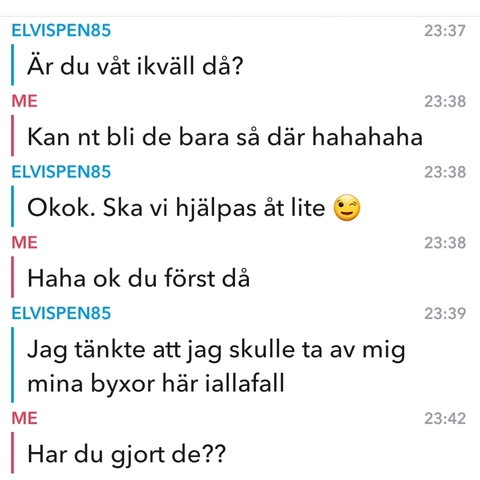Tap the 'Kan nt bli de bara' message

(x=225, y=137)
